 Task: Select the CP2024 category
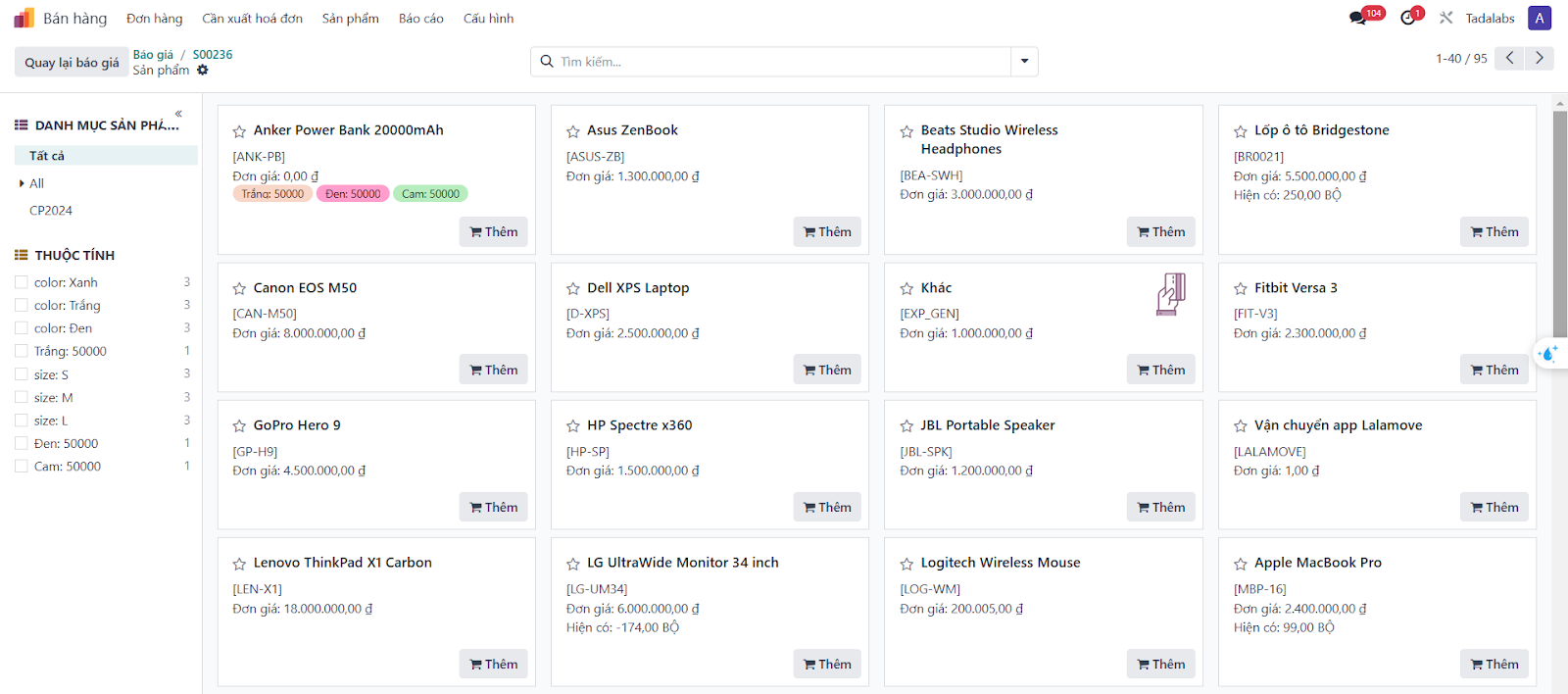[51, 211]
